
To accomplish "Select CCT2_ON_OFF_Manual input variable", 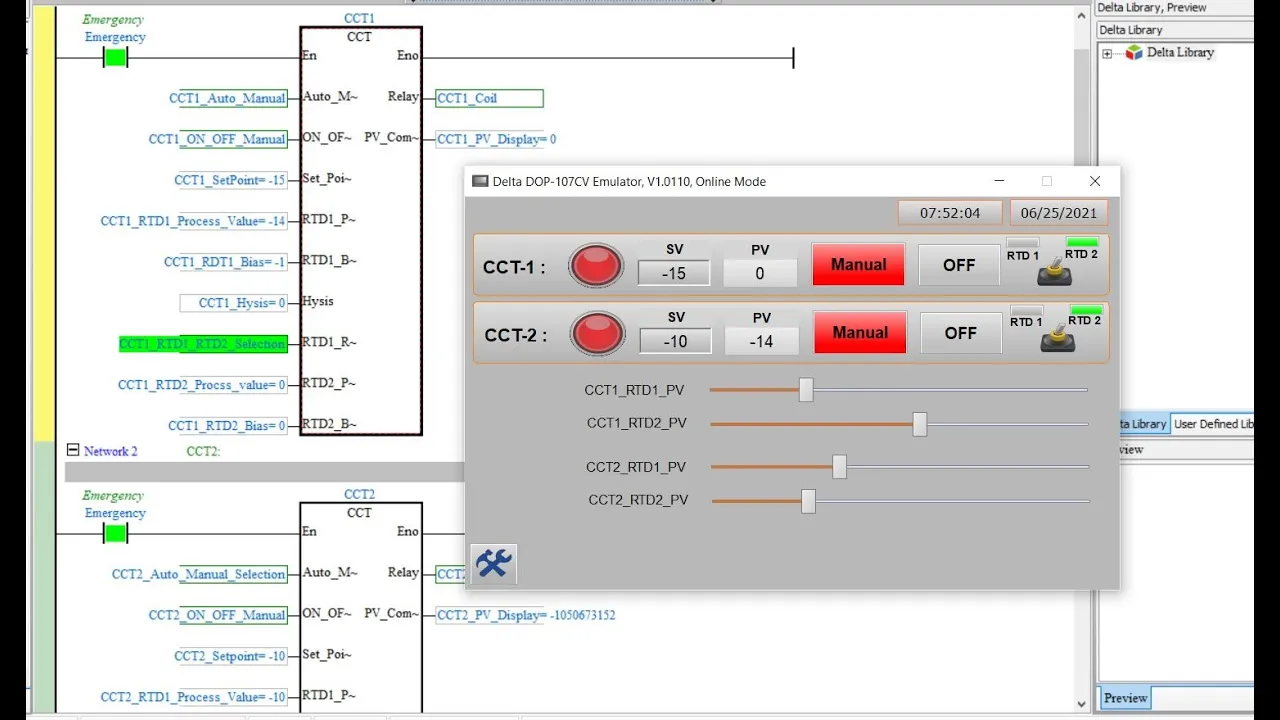I will click(x=217, y=615).
